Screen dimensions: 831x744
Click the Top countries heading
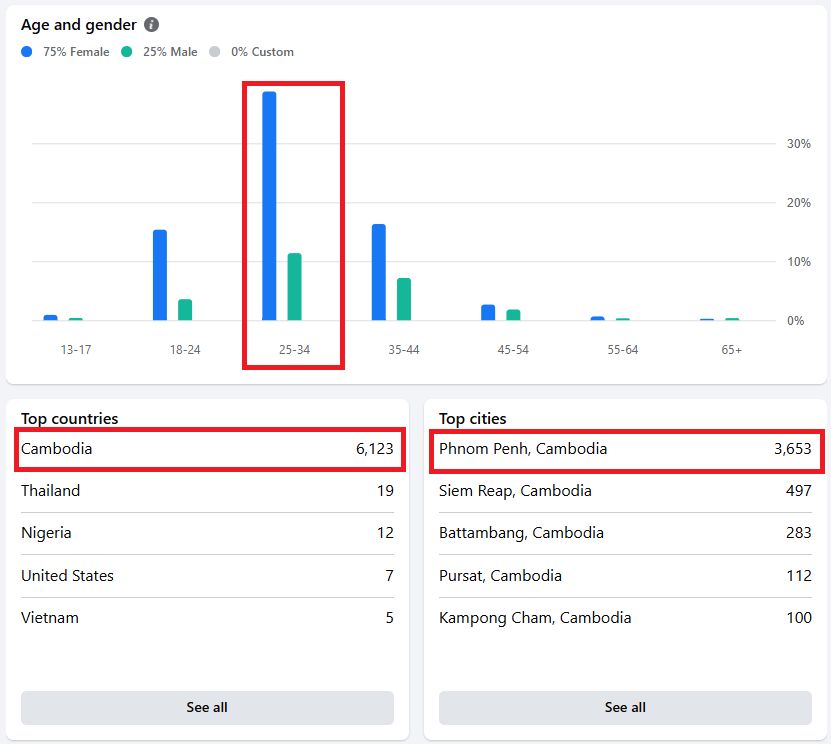[69, 419]
